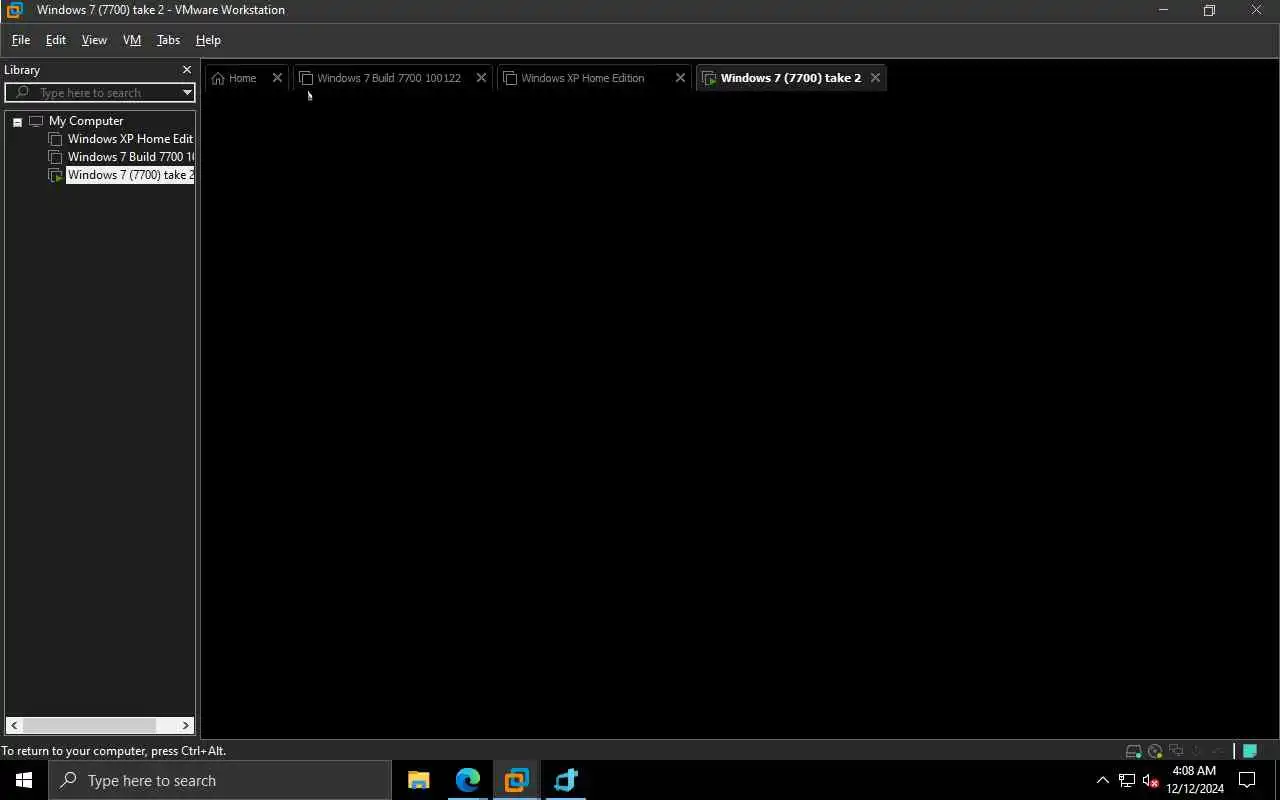Close the Windows XP Home Edition tab
1280x800 pixels.
[x=680, y=78]
